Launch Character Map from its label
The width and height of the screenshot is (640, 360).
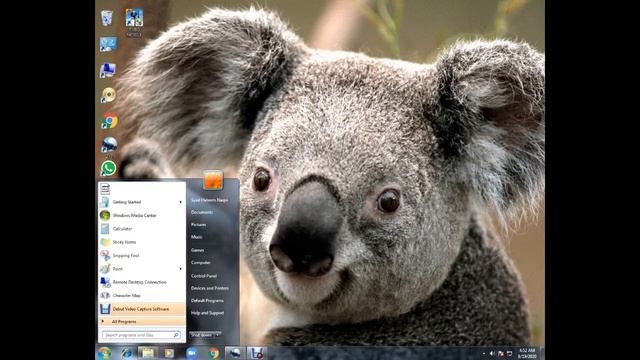(126, 296)
